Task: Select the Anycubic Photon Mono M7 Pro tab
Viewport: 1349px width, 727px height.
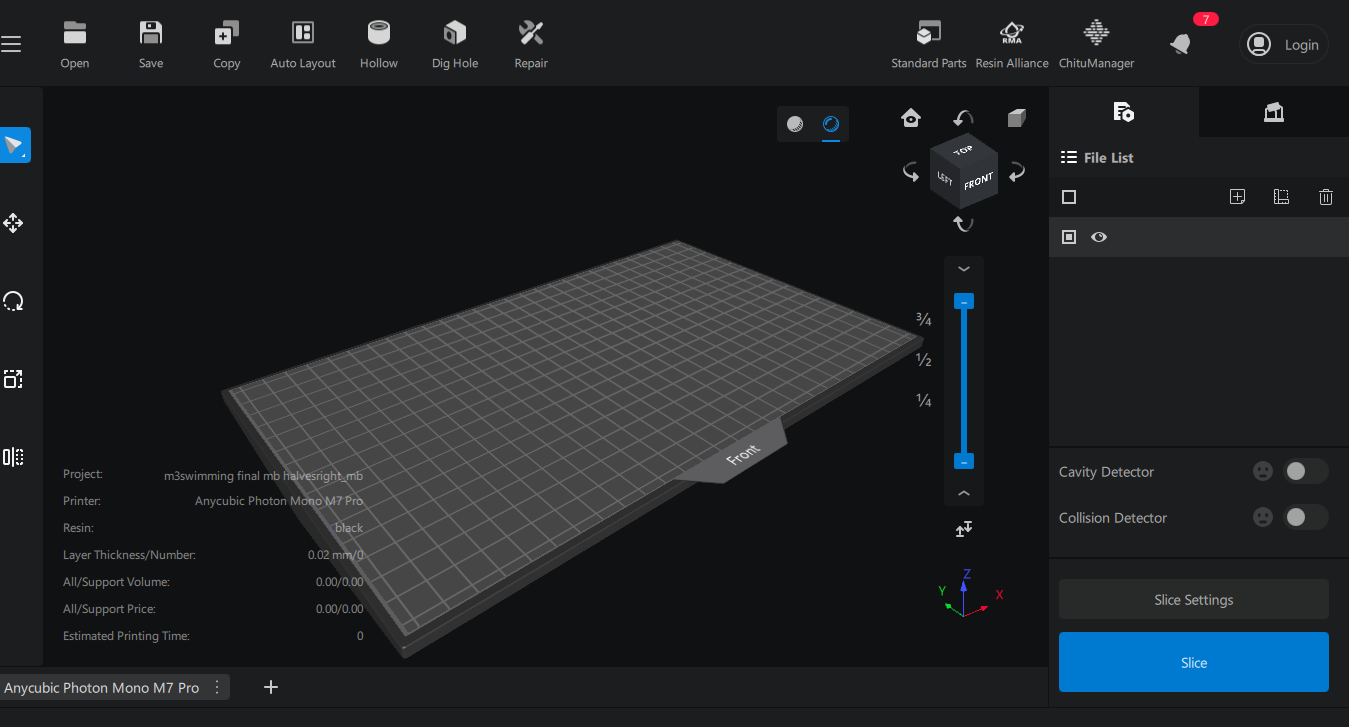Action: tap(102, 688)
